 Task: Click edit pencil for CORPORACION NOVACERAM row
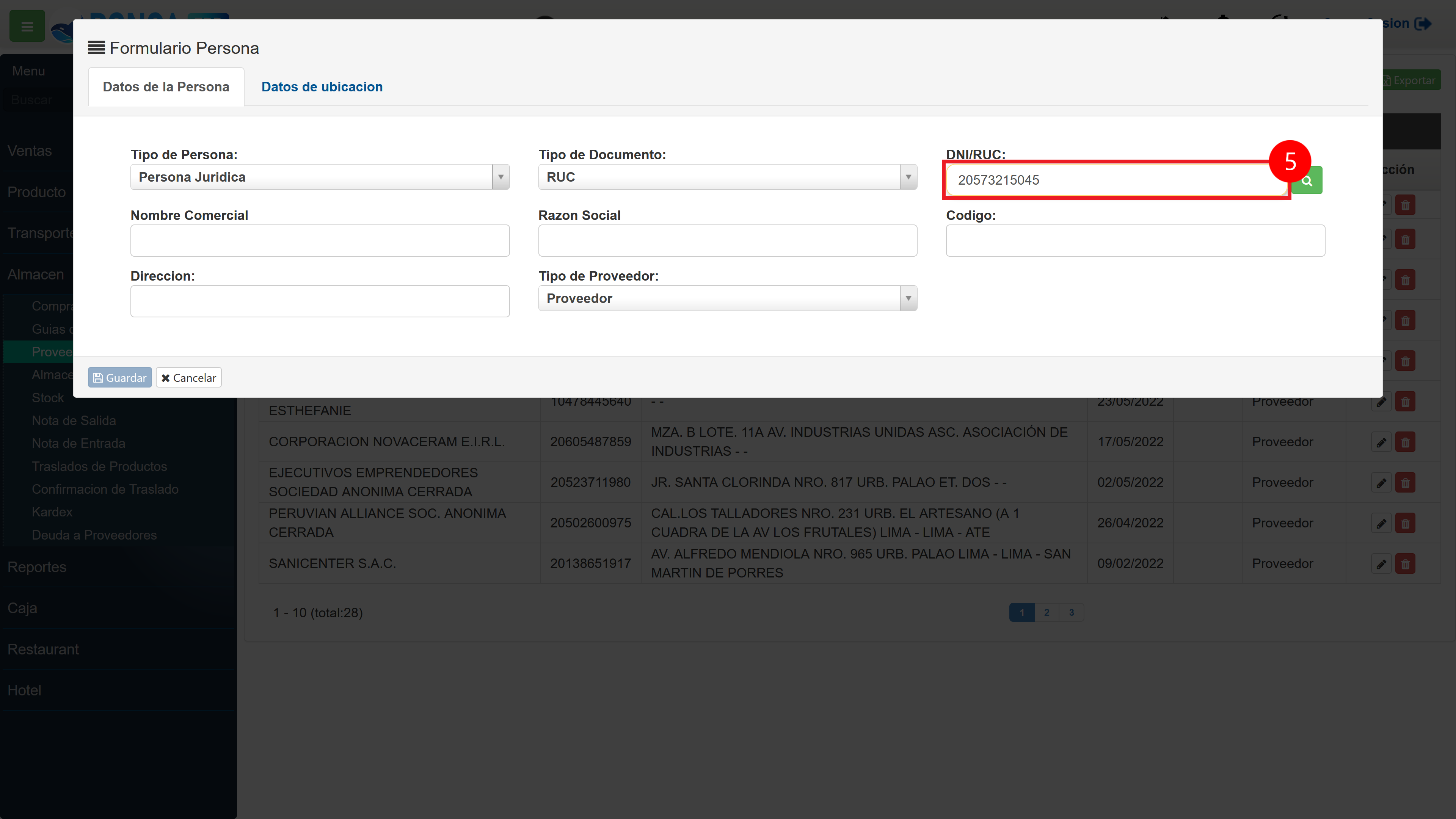[1381, 442]
